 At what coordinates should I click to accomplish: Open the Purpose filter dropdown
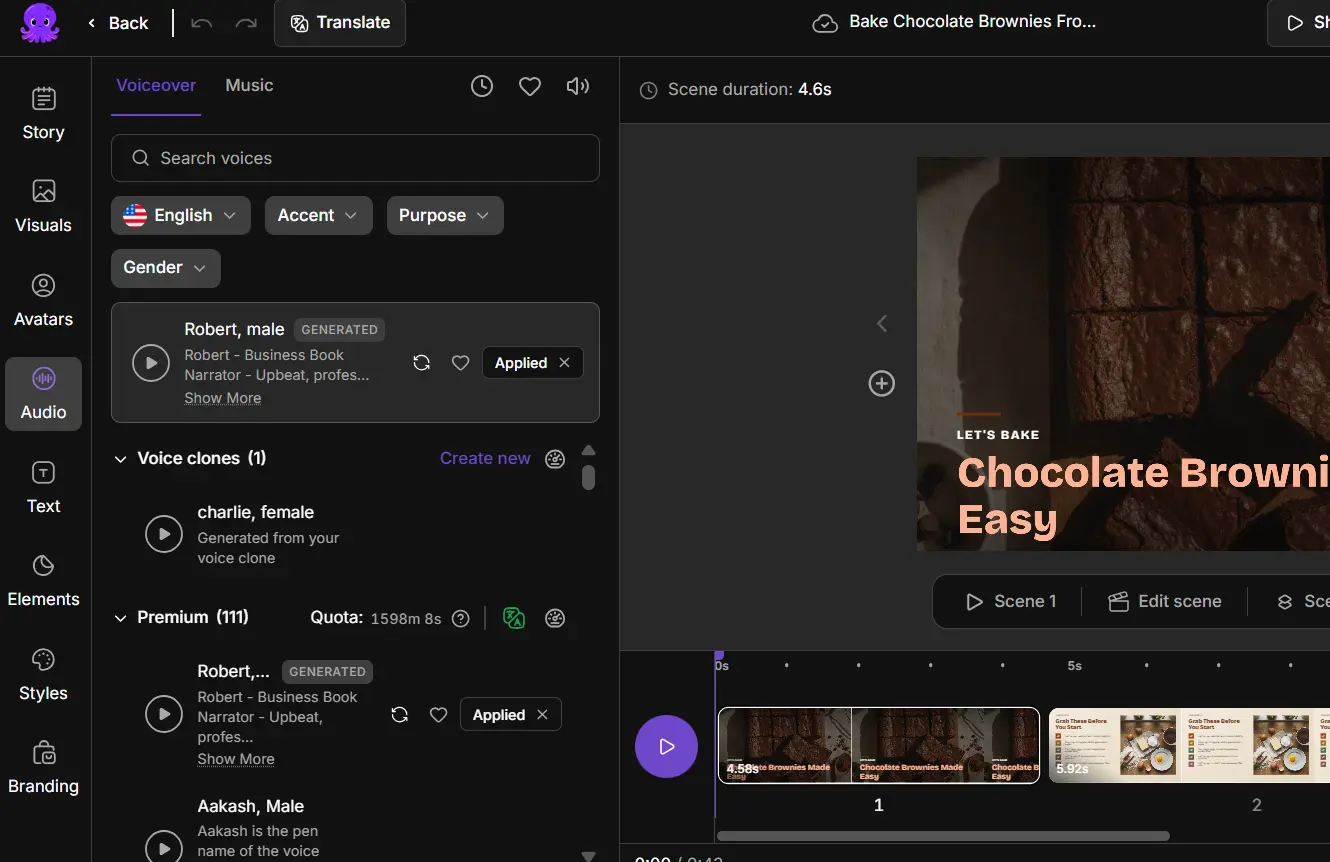point(445,215)
